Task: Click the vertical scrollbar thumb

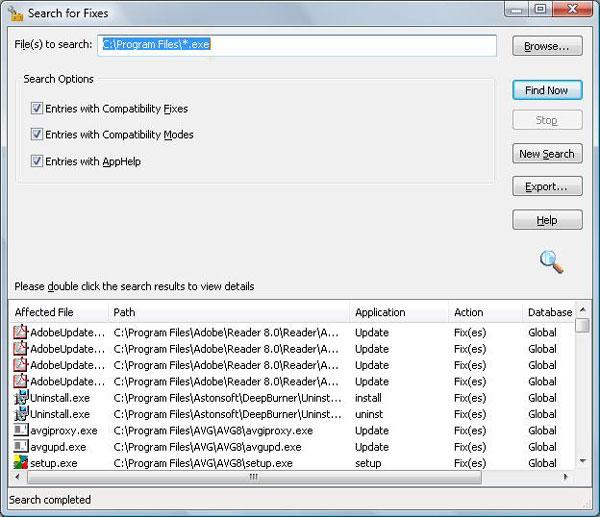Action: click(583, 325)
